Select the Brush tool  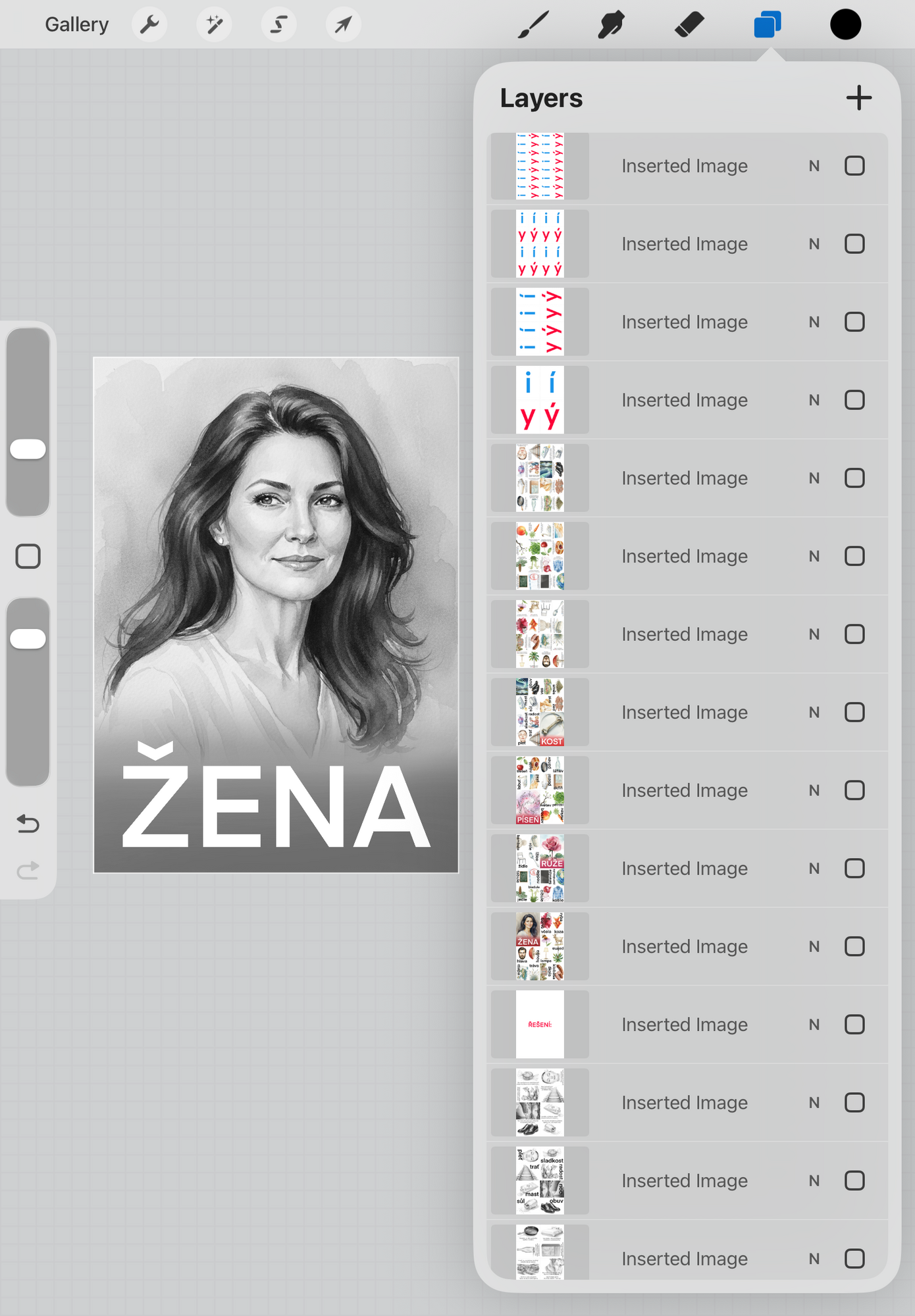click(533, 25)
